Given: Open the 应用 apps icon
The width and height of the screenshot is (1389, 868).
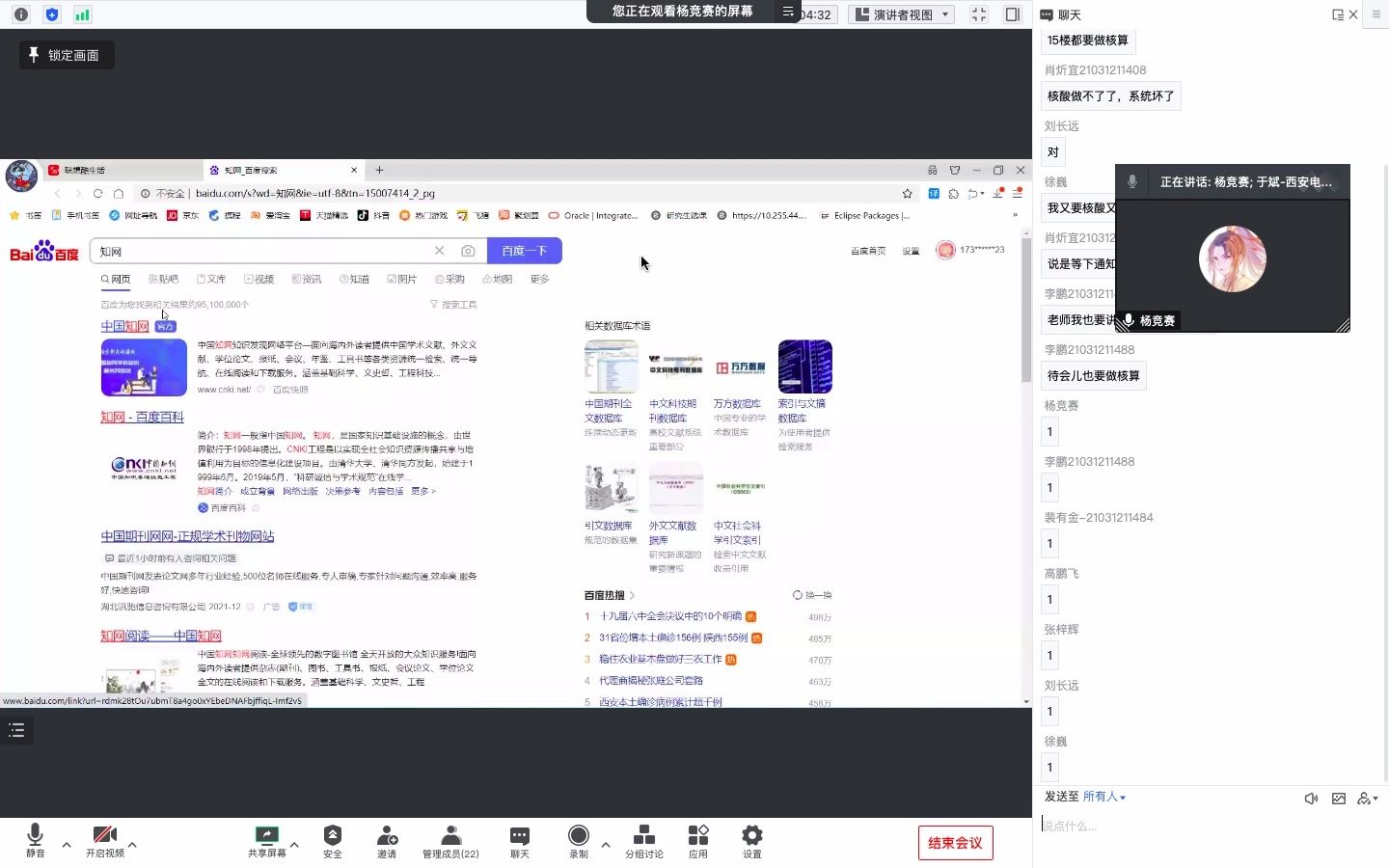Looking at the screenshot, I should (x=698, y=840).
